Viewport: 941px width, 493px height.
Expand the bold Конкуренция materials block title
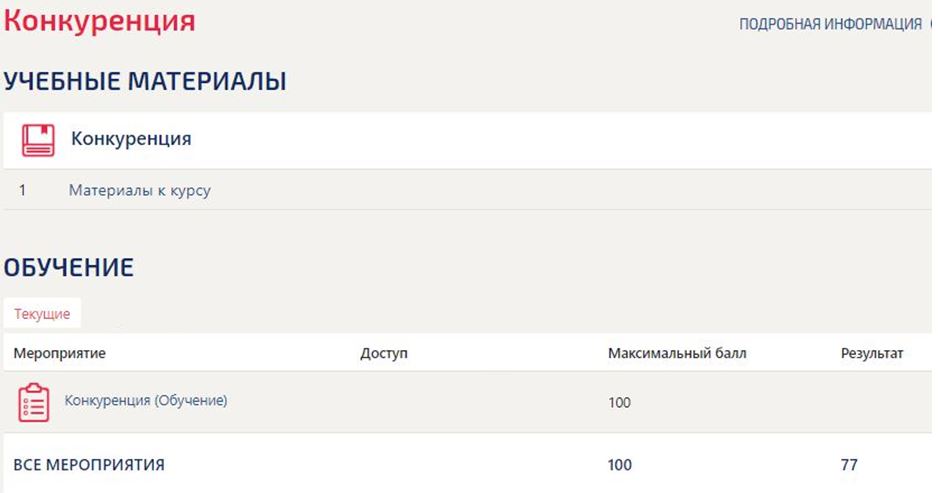[131, 139]
